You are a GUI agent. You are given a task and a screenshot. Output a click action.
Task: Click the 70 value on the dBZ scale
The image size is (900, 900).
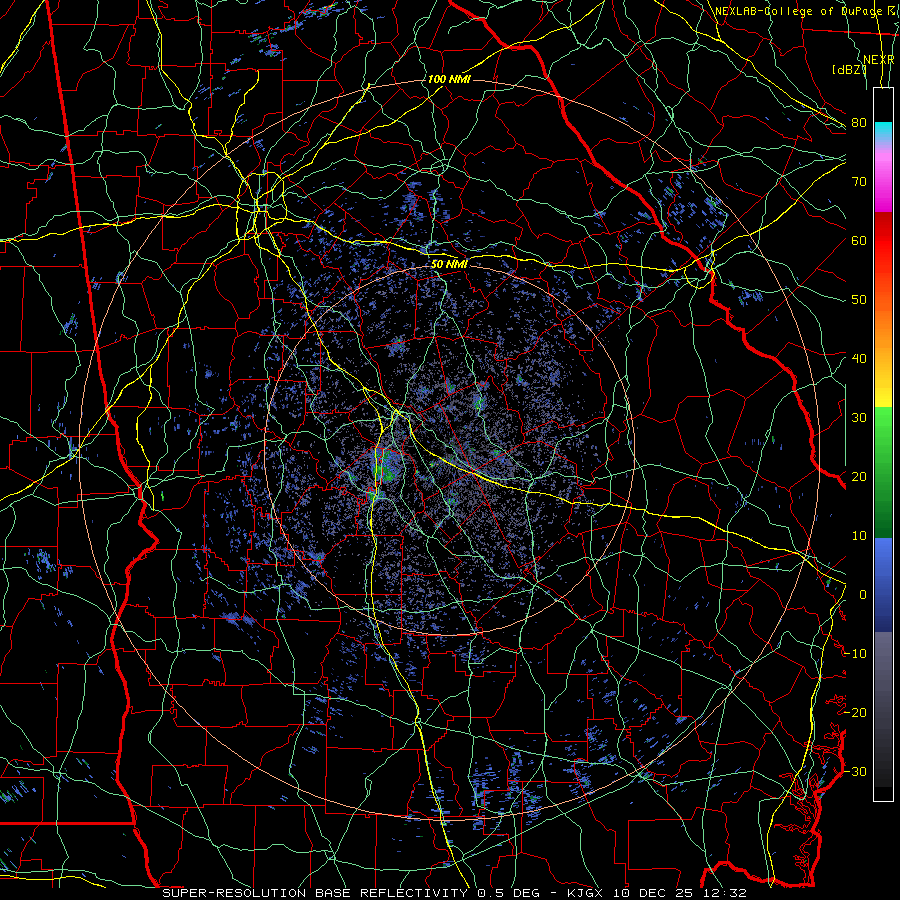[x=859, y=181]
